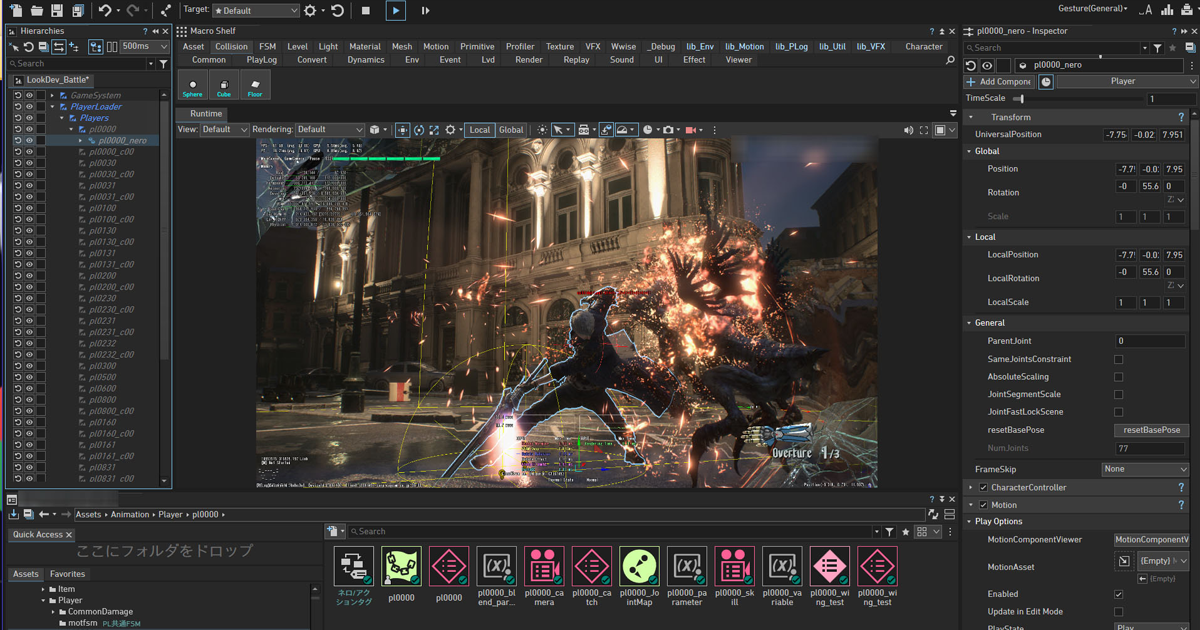The width and height of the screenshot is (1200, 630).
Task: Collapse the PlayerLoader tree node
Action: pyautogui.click(x=52, y=107)
